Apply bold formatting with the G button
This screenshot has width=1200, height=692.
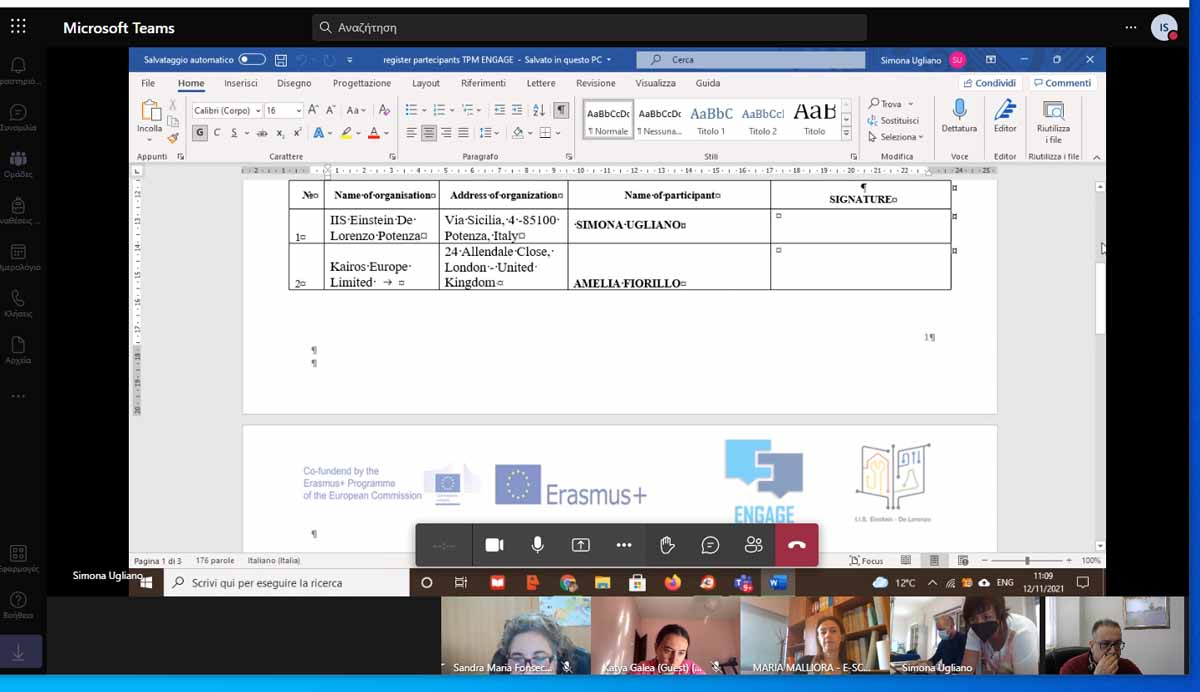click(x=200, y=133)
